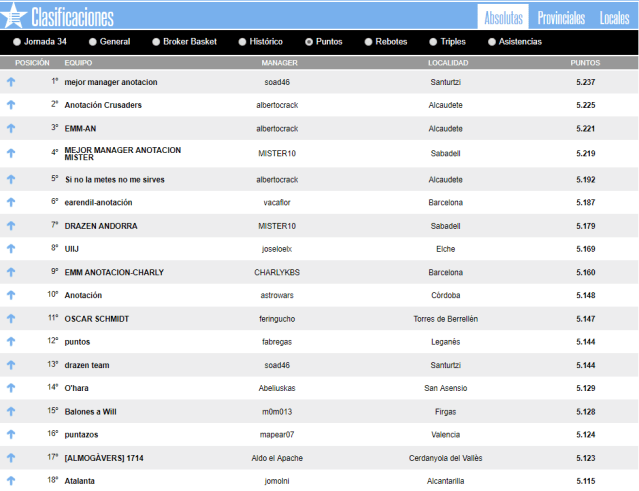The image size is (639, 491).
Task: Click the up arrow beside DRAZEN ANDORRA
Action: [11, 226]
